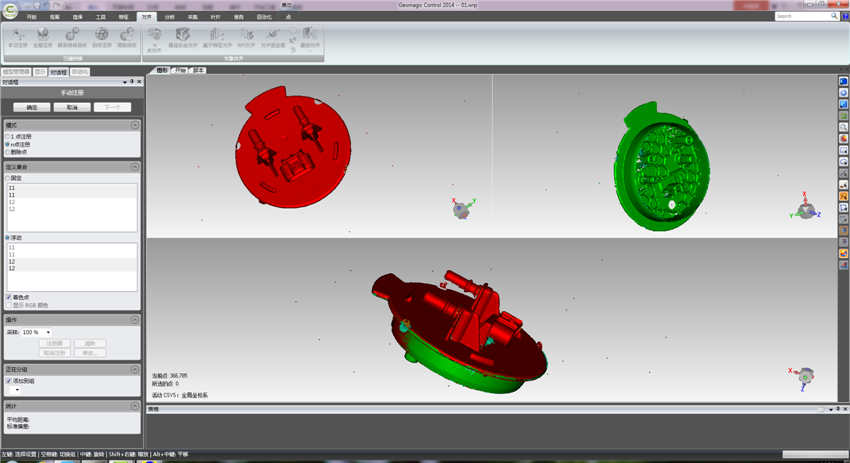Select the 1点注册 radio button
Image resolution: width=850 pixels, height=463 pixels.
click(8, 136)
